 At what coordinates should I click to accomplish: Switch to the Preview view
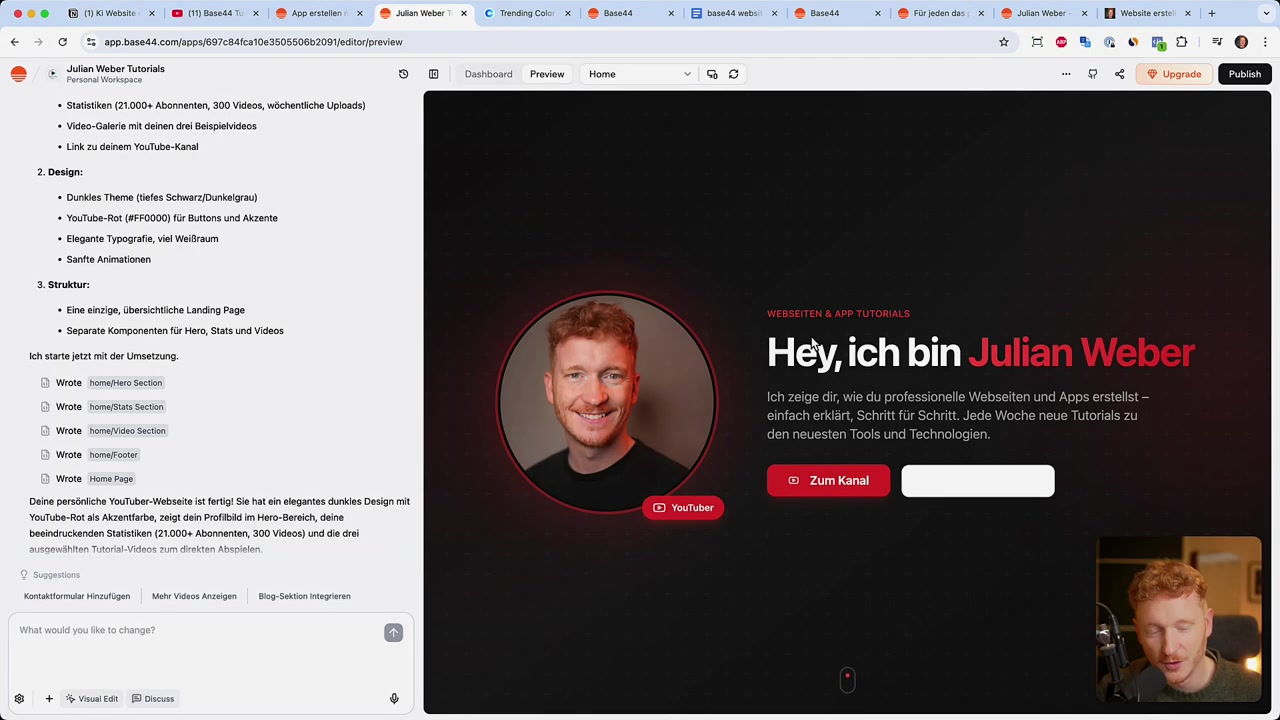coord(547,74)
